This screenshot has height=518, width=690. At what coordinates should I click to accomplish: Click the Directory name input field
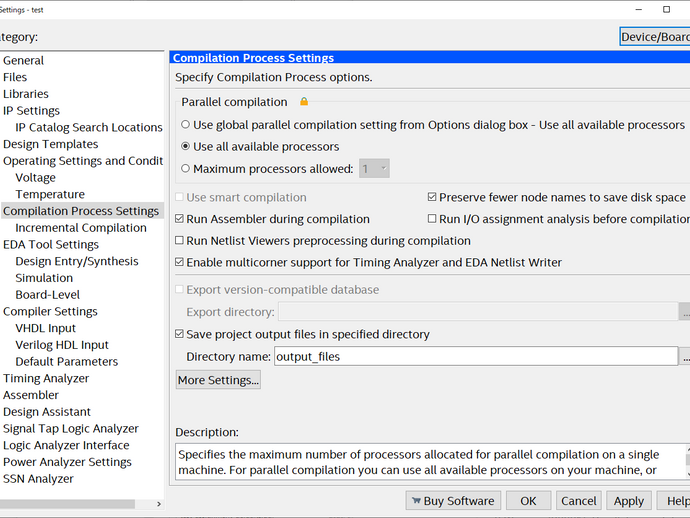pyautogui.click(x=476, y=356)
